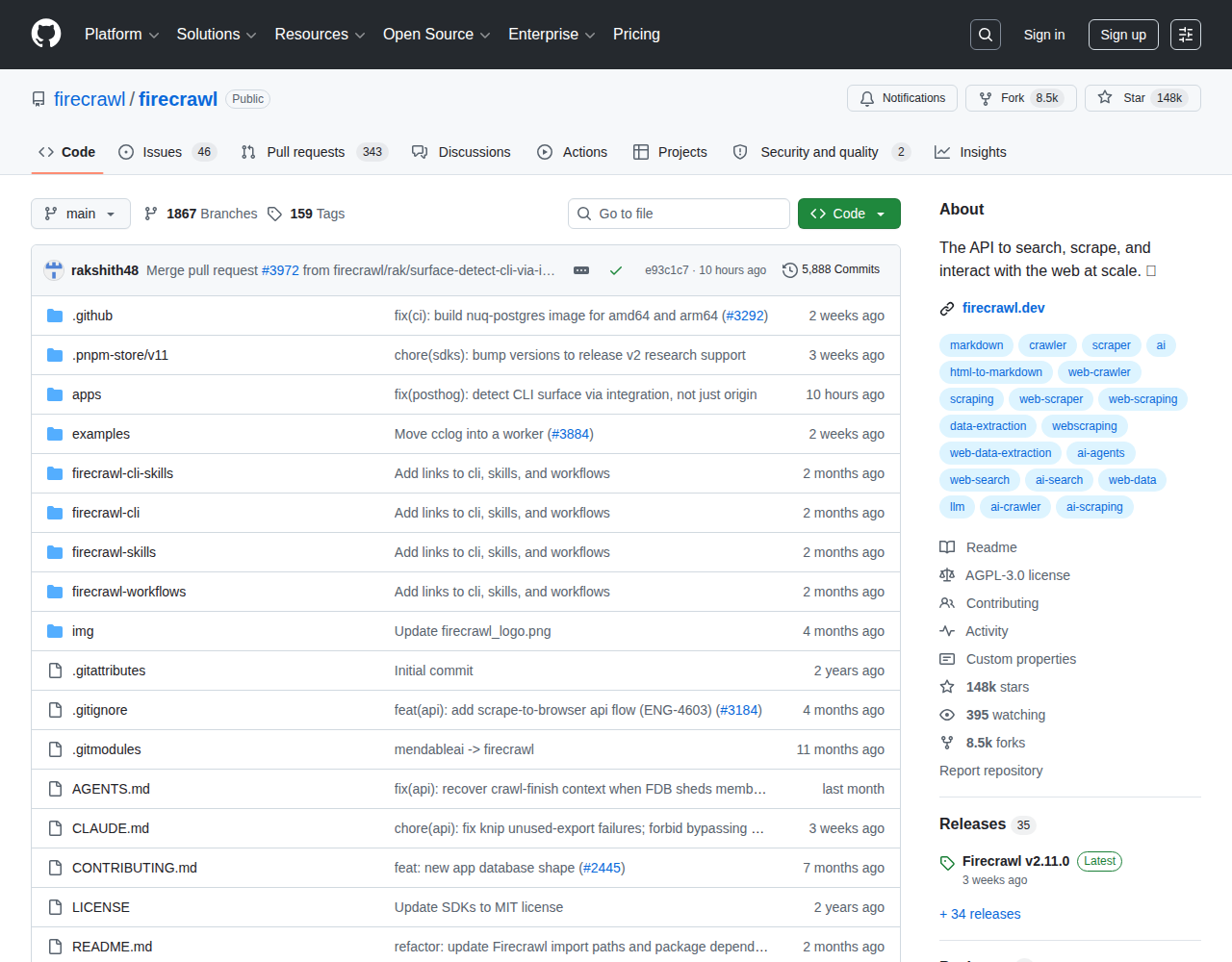Open the firecrawl owner link in title
This screenshot has height=962, width=1232.
point(90,99)
